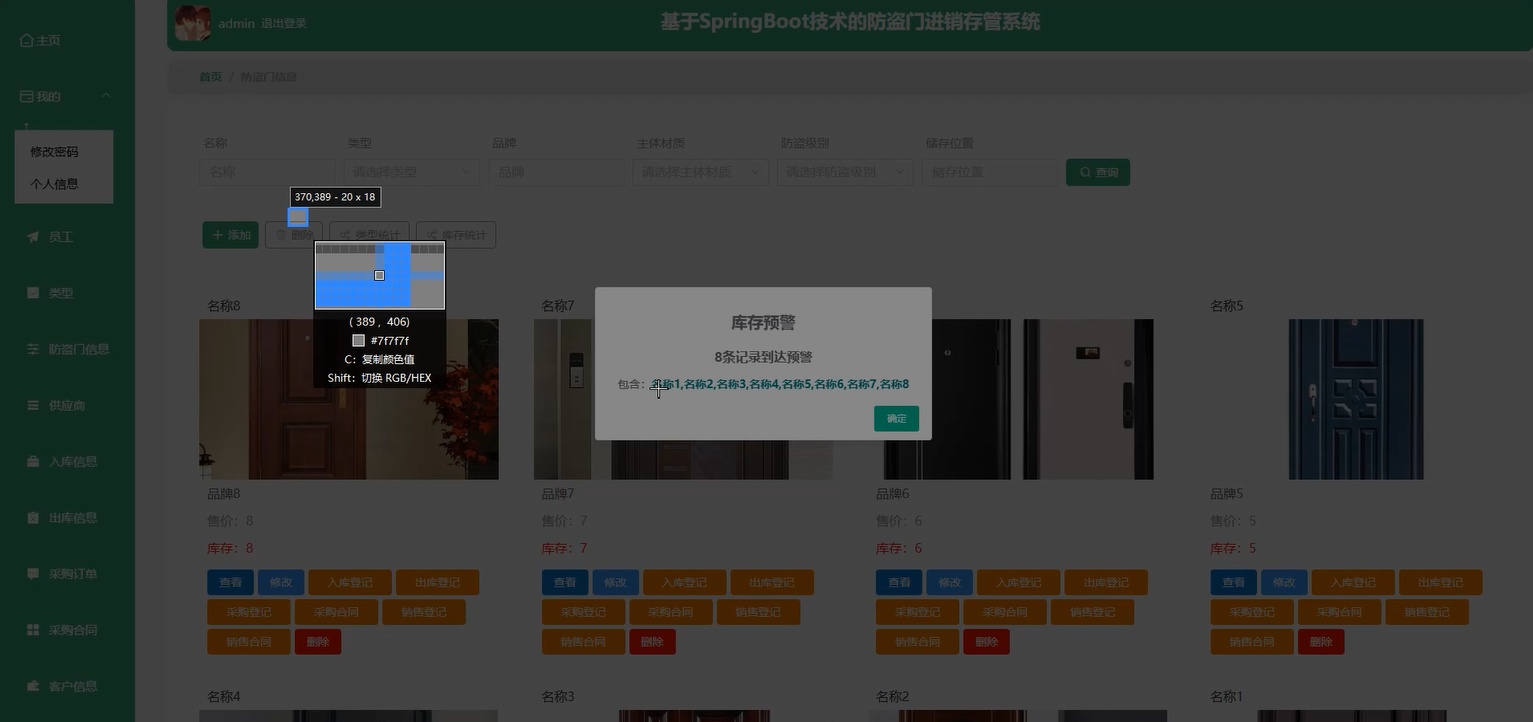Click the magnifier icon in the 查询 button
The image size is (1533, 722).
[1085, 172]
